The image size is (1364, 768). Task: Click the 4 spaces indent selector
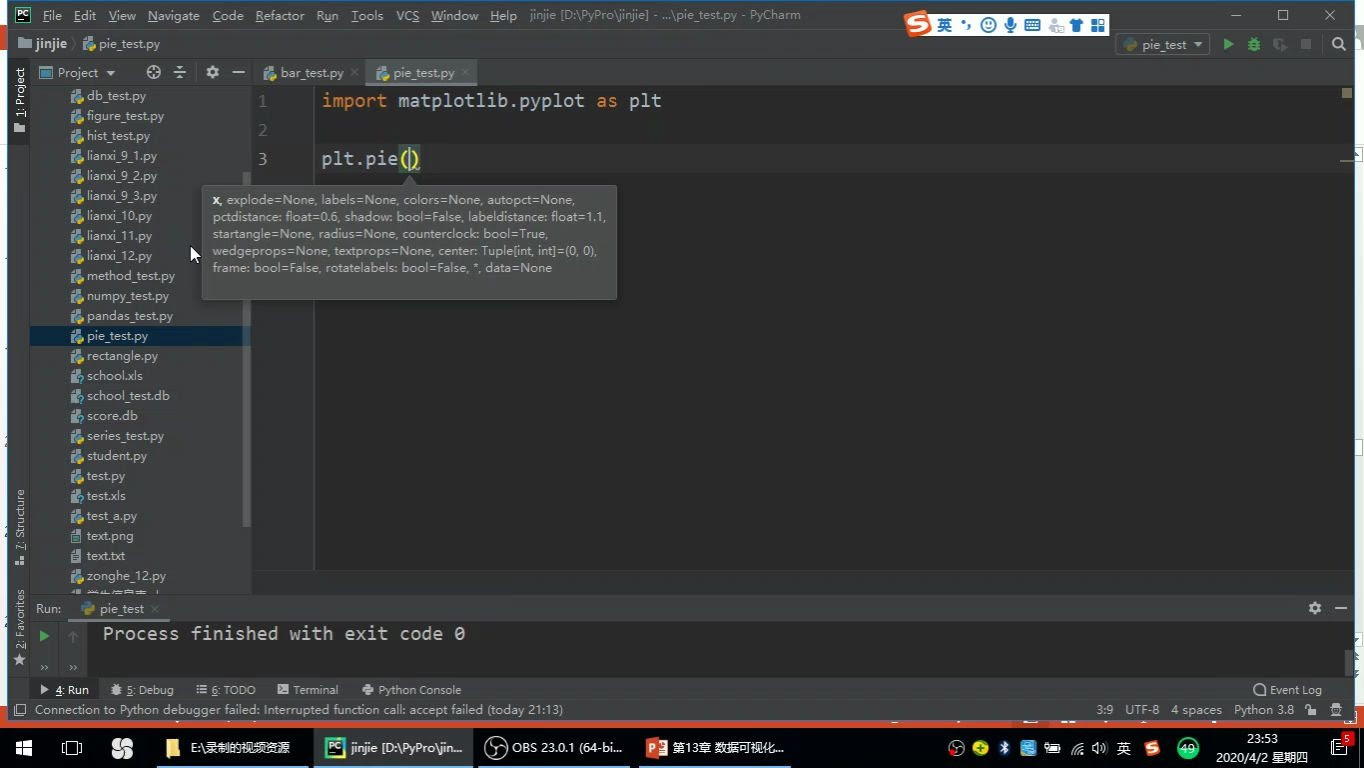point(1196,710)
